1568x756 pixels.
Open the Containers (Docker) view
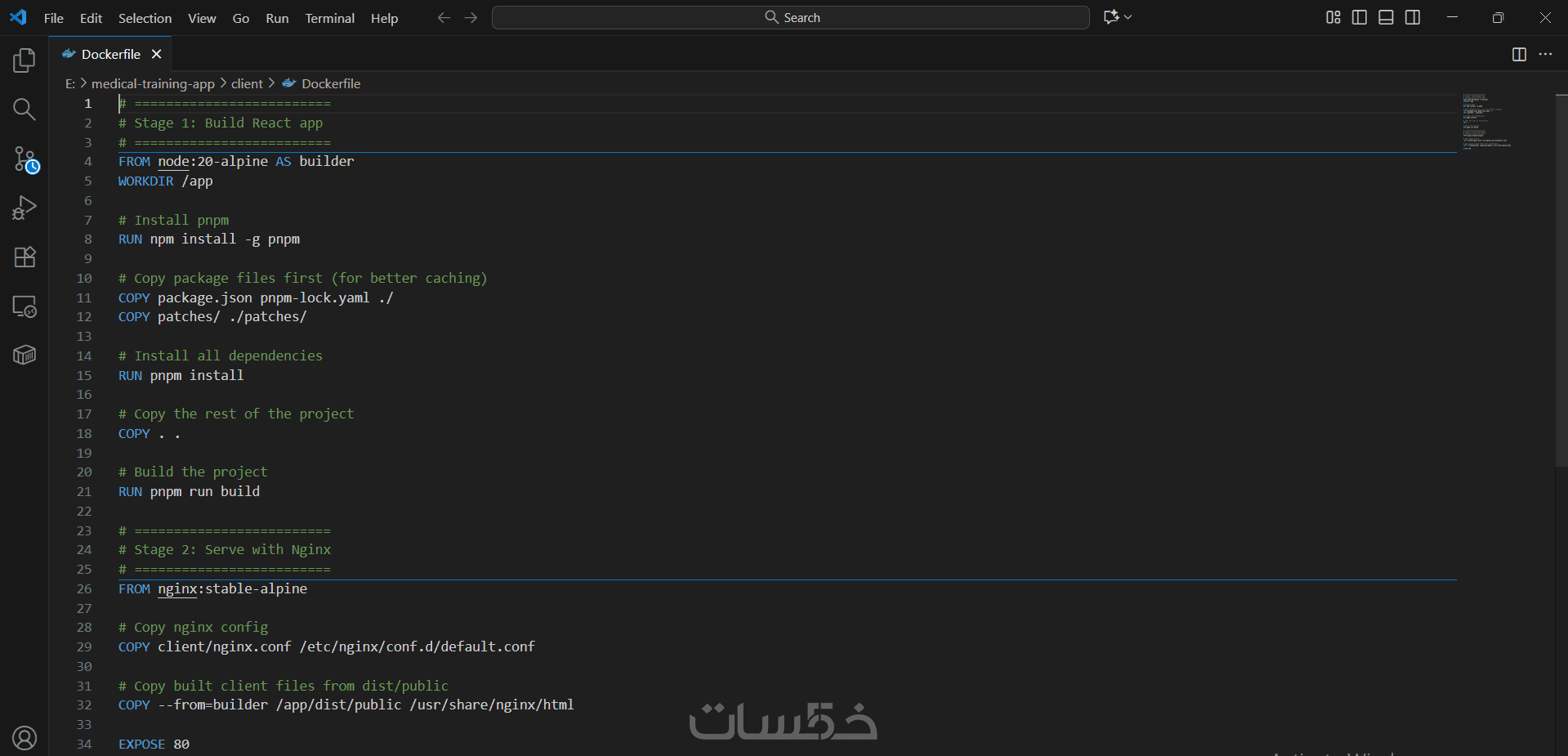pyautogui.click(x=25, y=356)
